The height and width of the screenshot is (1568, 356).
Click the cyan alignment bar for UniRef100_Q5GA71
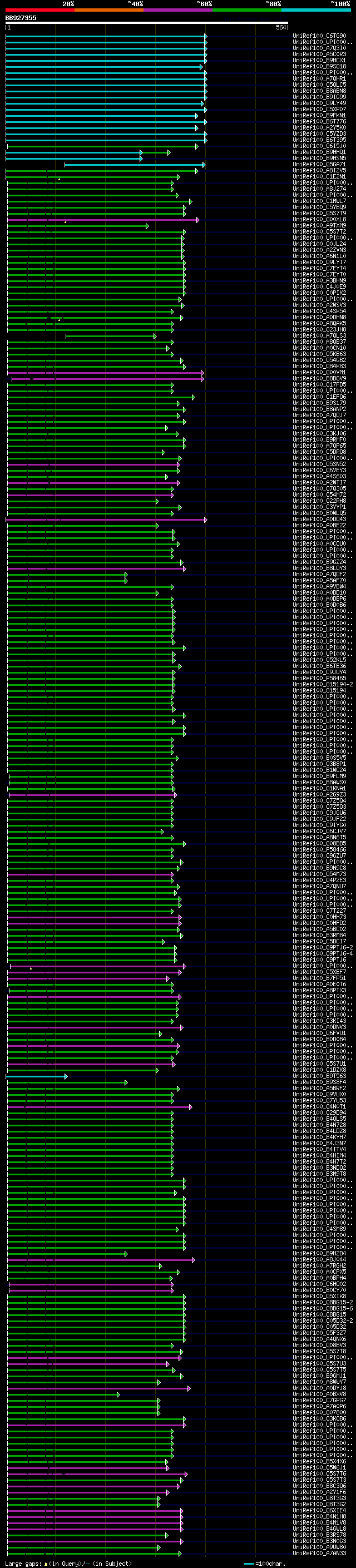tap(135, 164)
